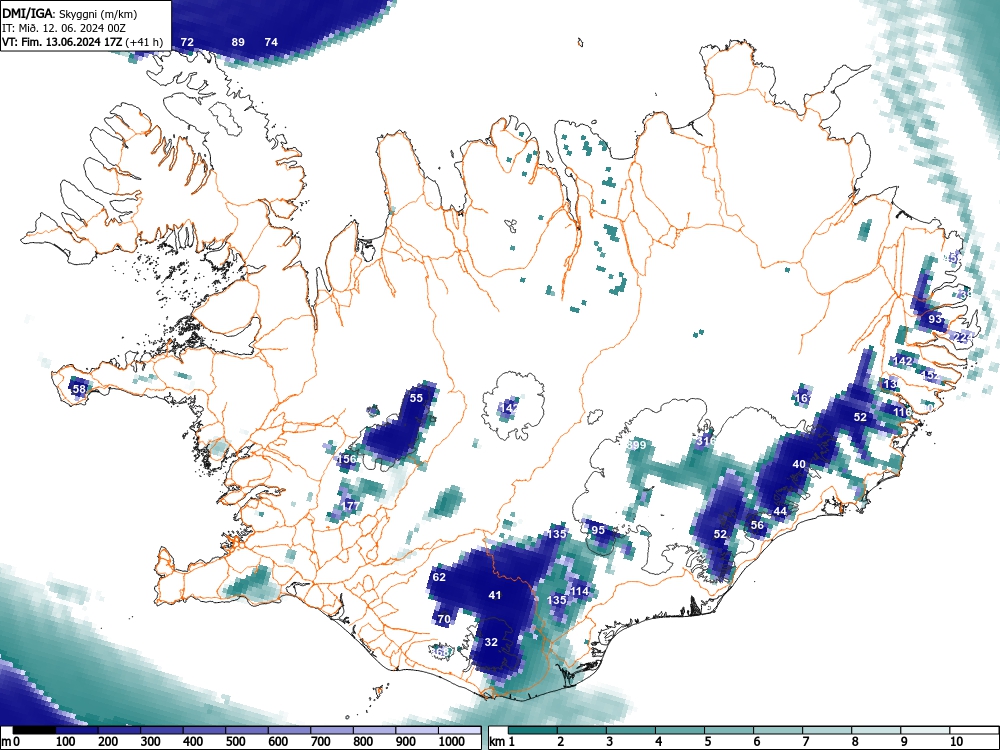Click the visibility value 899 on the map
The width and height of the screenshot is (1000, 750).
pos(636,445)
